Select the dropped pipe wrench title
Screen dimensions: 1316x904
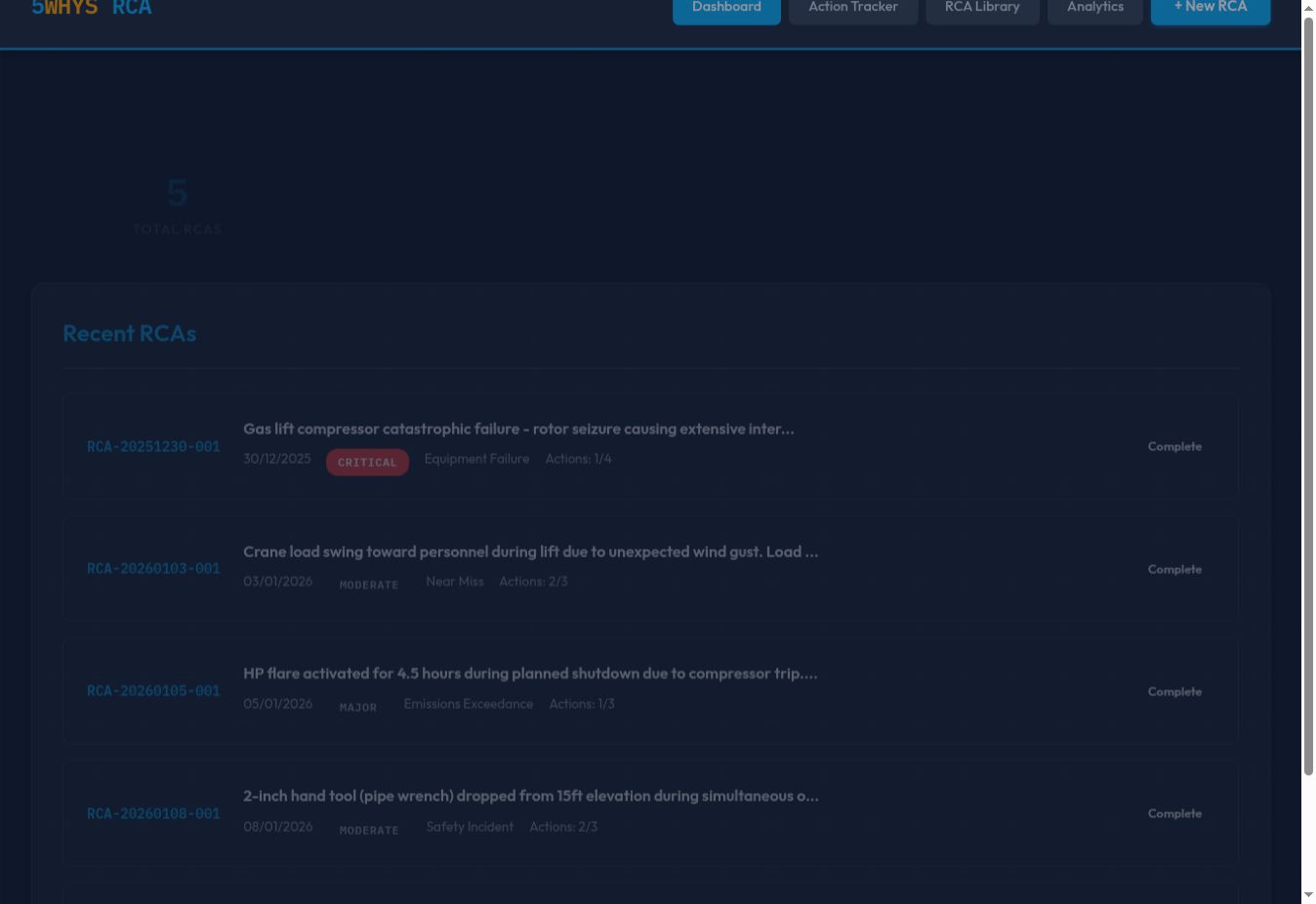click(530, 797)
